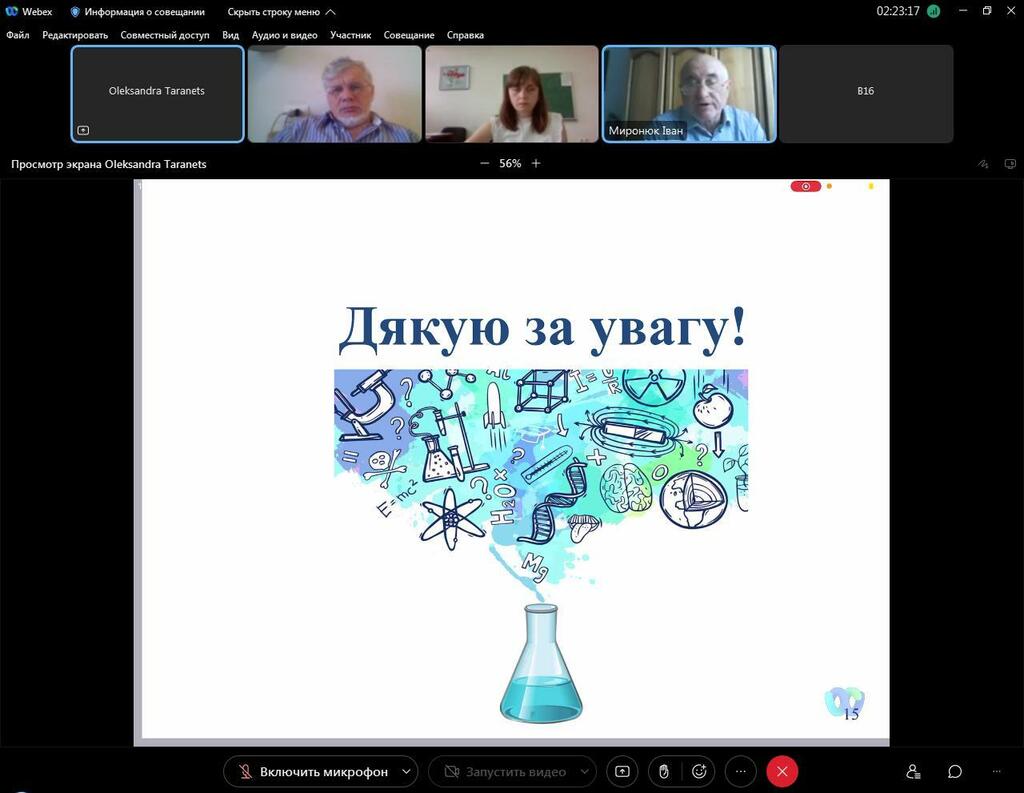Open the microphone options dropdown arrow
The width and height of the screenshot is (1024, 793).
point(406,771)
